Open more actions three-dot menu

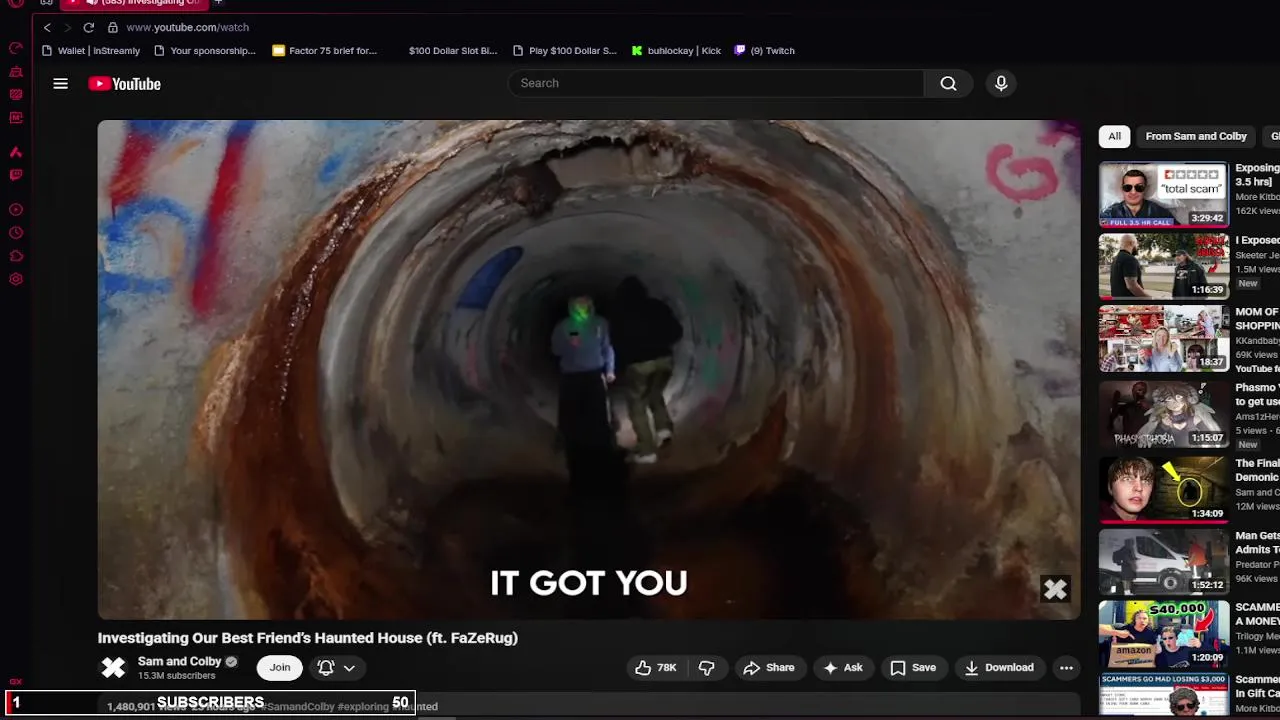click(x=1066, y=668)
